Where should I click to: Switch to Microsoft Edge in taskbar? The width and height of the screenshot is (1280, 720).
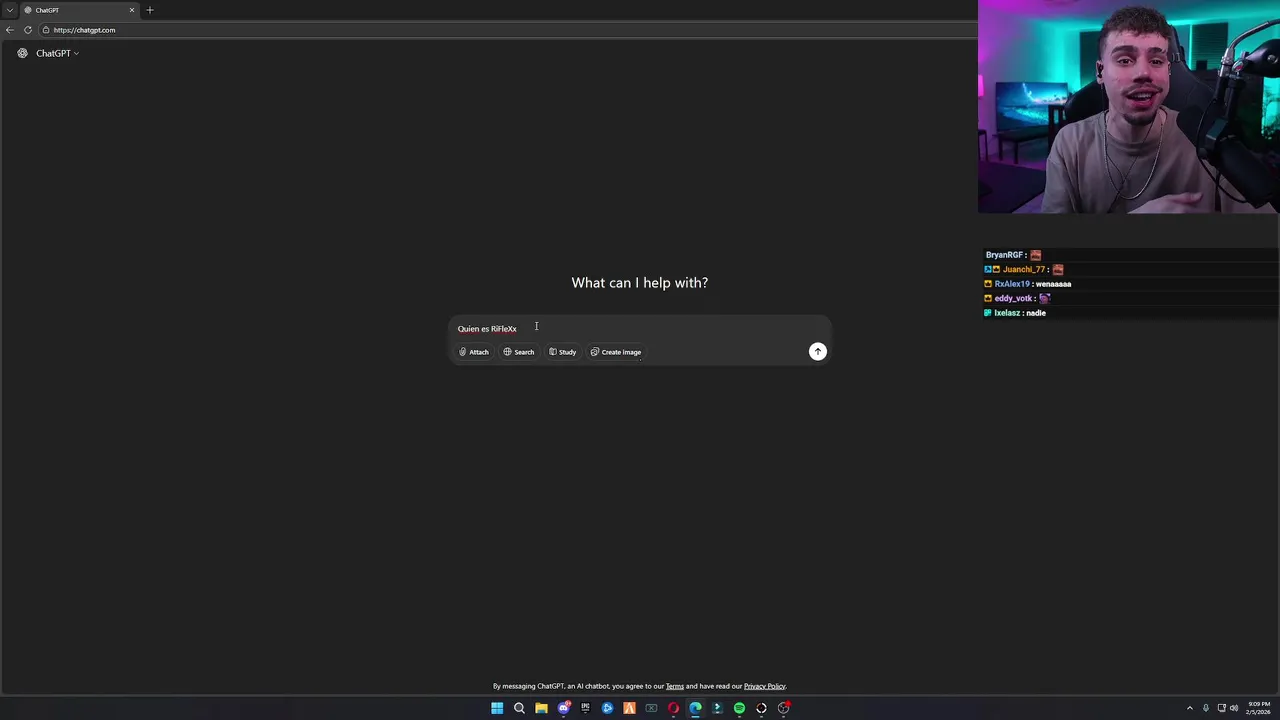[x=695, y=708]
